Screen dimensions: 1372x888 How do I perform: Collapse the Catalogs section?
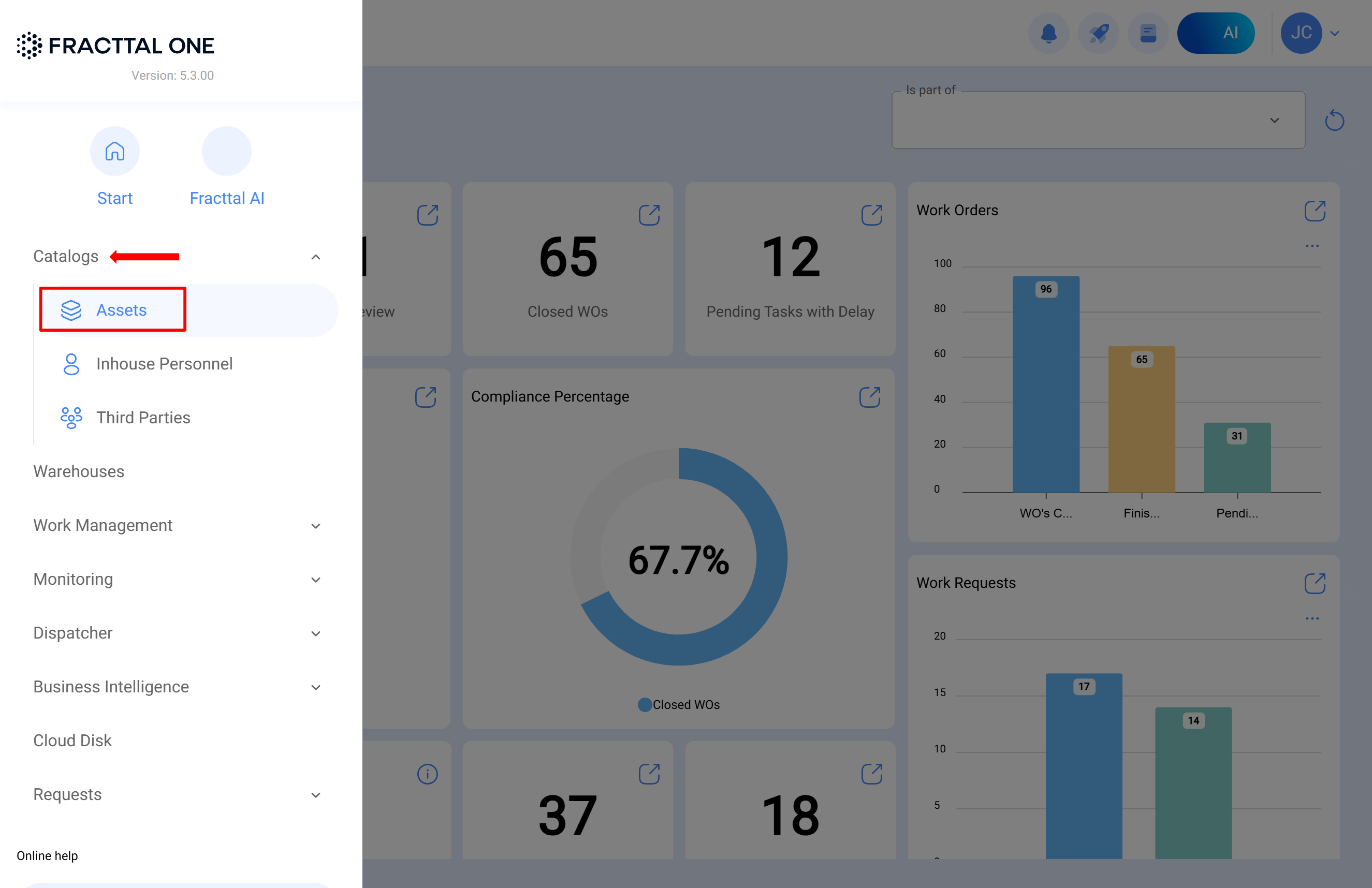(315, 257)
